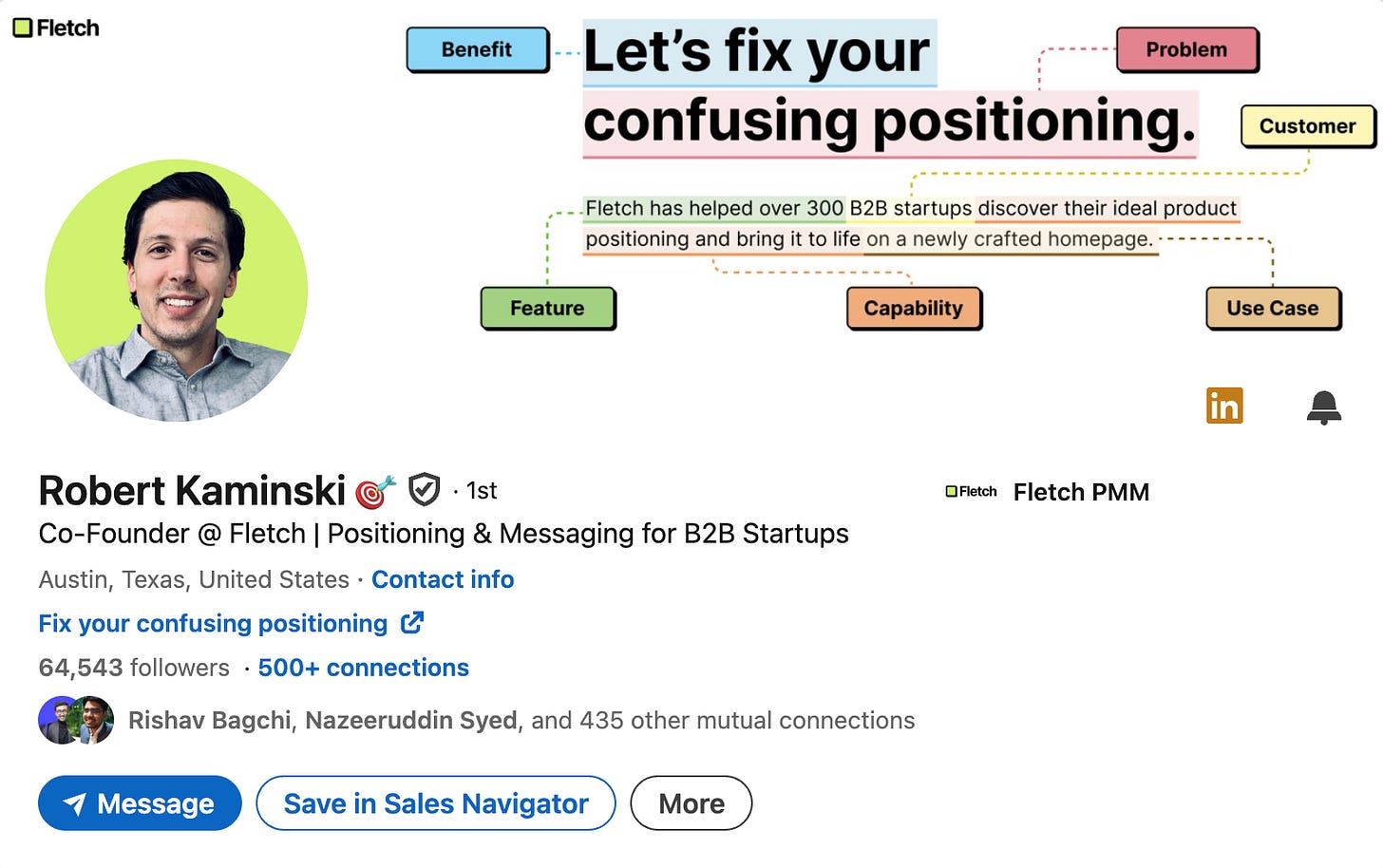Viewport: 1383px width, 868px height.
Task: Open the Fix your confusing positioning link
Action: tap(212, 623)
